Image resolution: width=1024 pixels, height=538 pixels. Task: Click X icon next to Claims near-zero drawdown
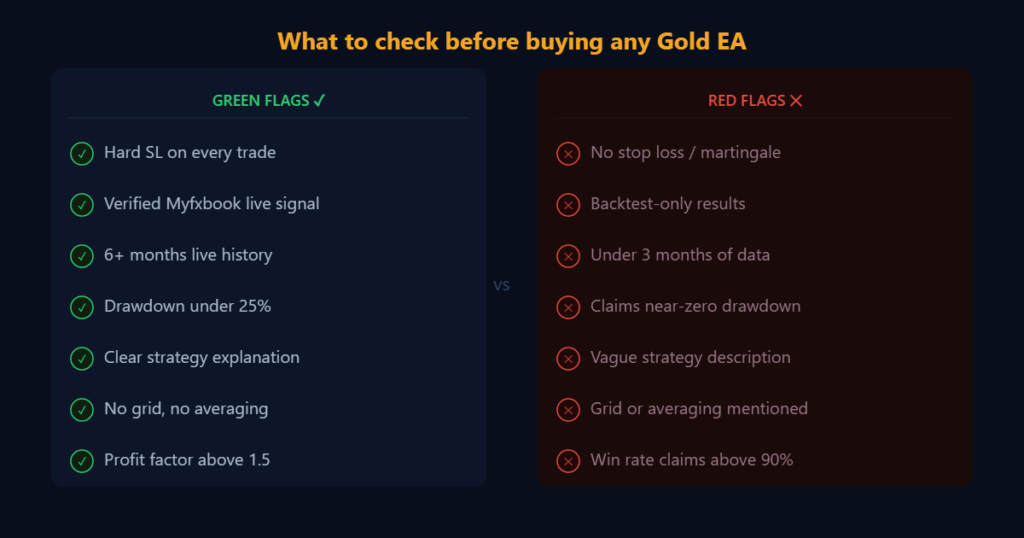tap(568, 307)
